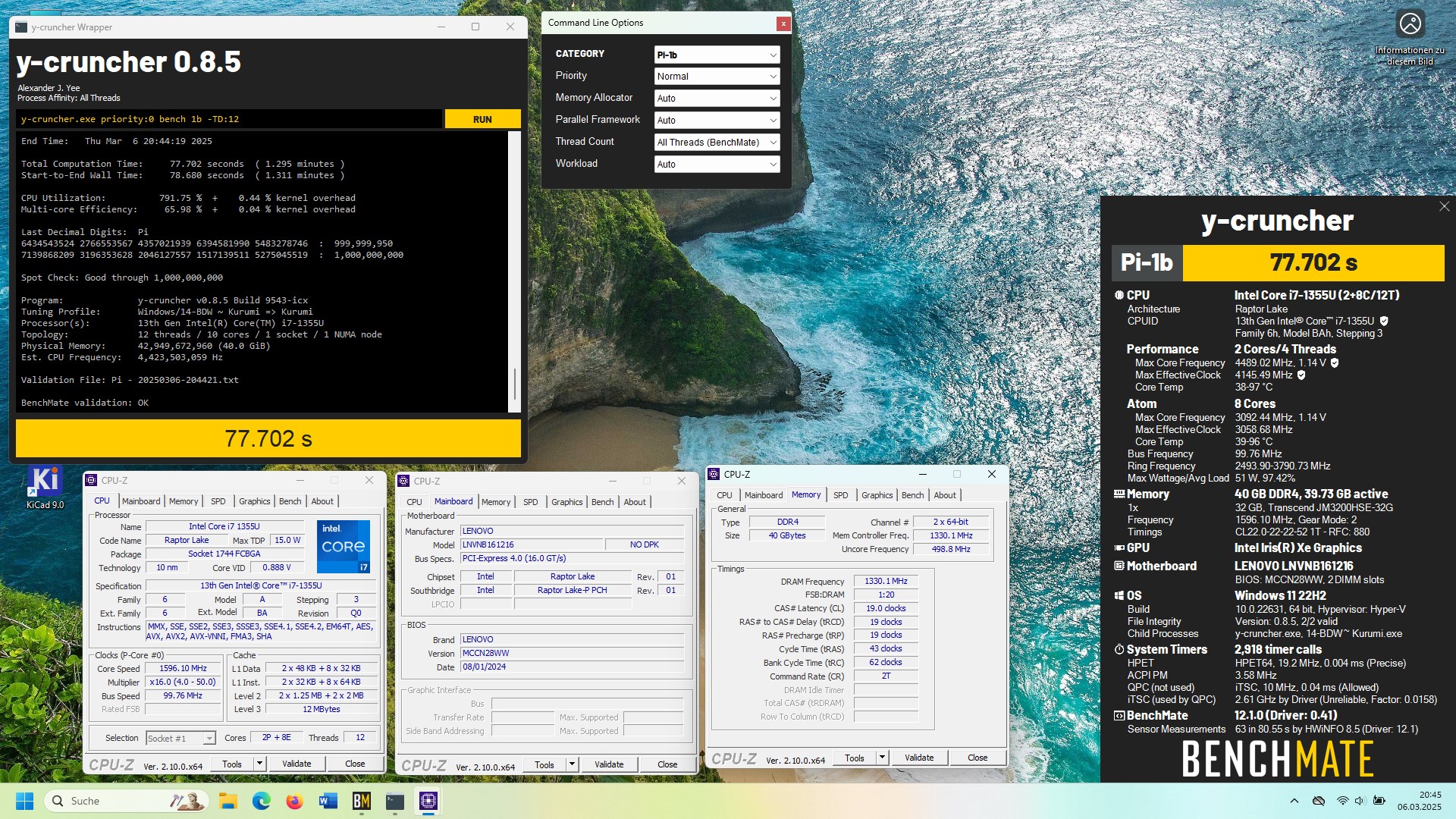1456x819 pixels.
Task: Open the CATEGORY dropdown showing Pi-1b
Action: pyautogui.click(x=717, y=55)
